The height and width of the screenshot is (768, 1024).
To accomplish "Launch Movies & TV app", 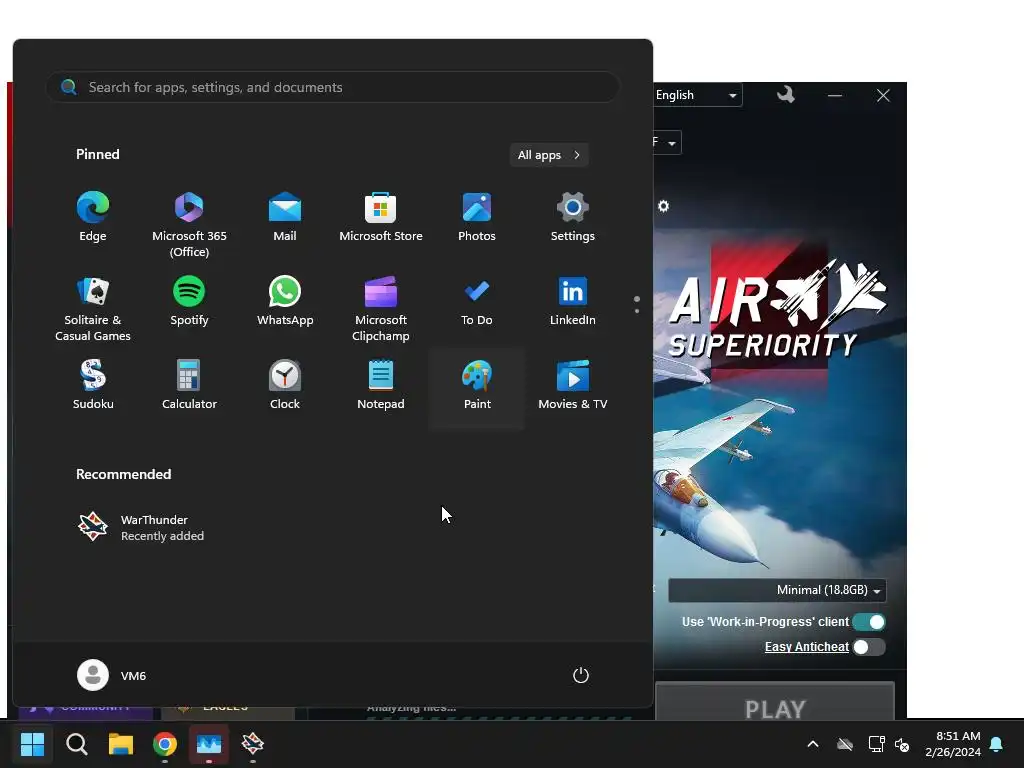I will click(572, 385).
